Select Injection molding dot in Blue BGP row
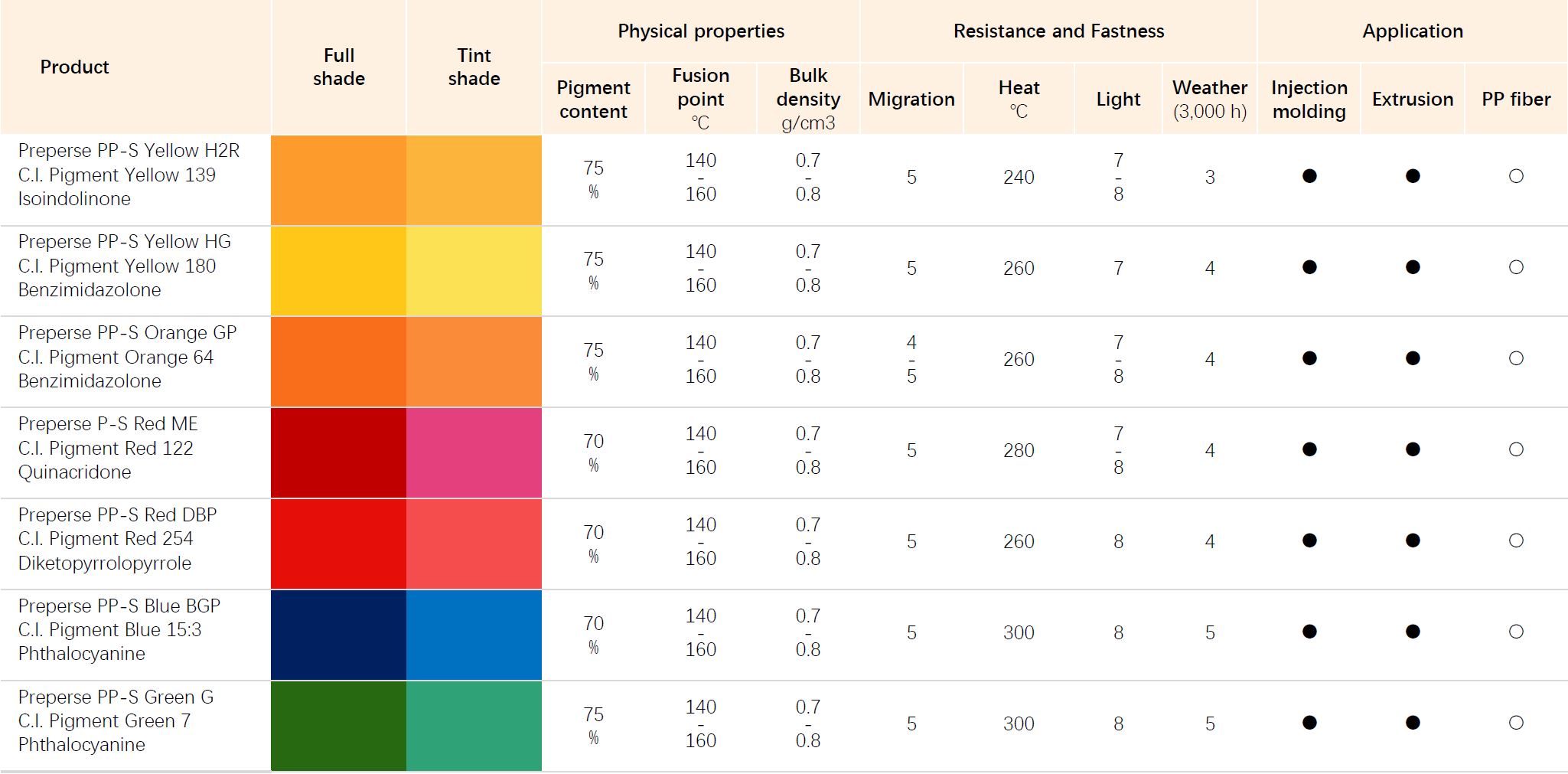Viewport: 1568px width, 774px height. [x=1309, y=632]
